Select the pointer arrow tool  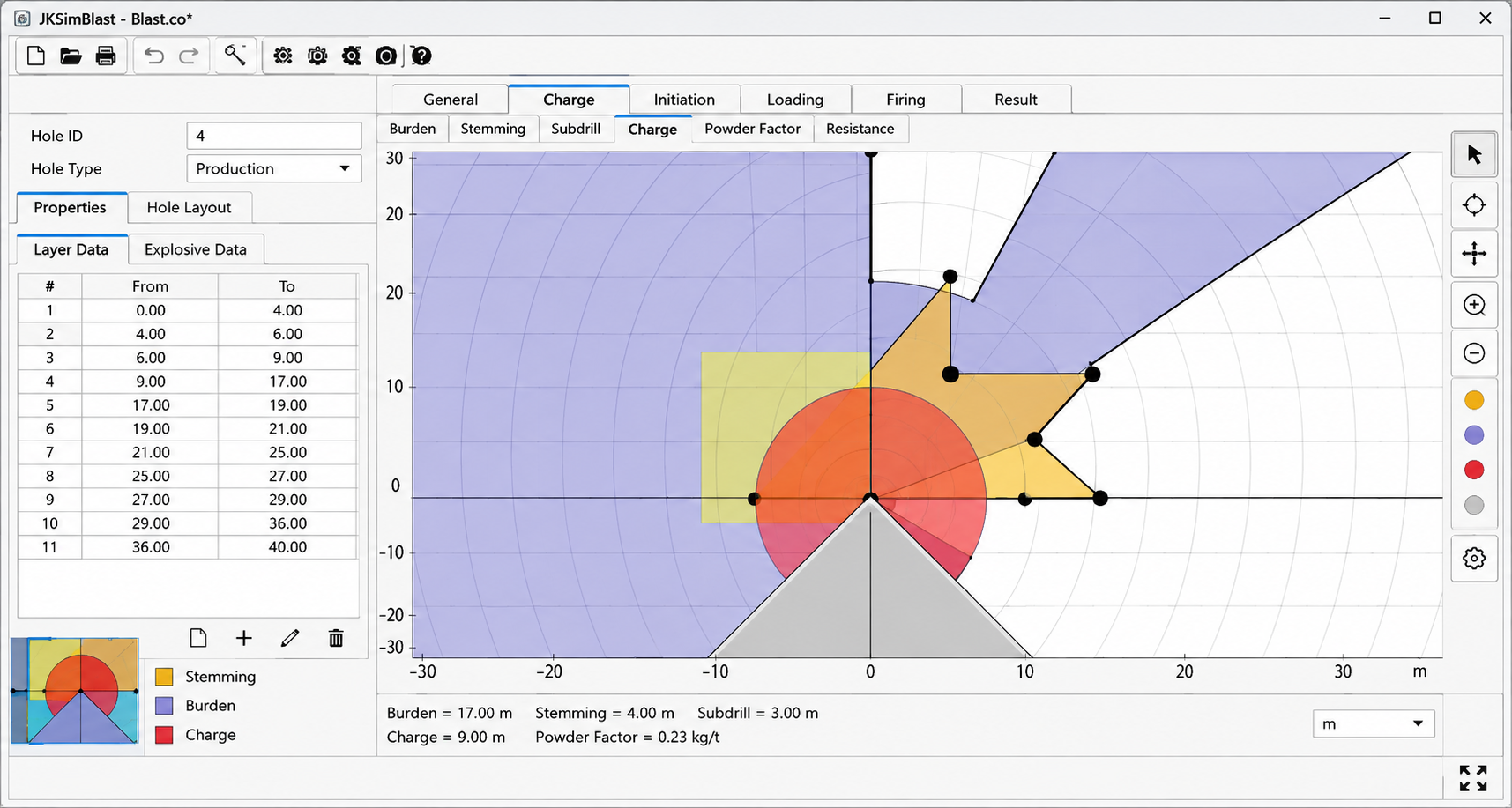pyautogui.click(x=1474, y=155)
